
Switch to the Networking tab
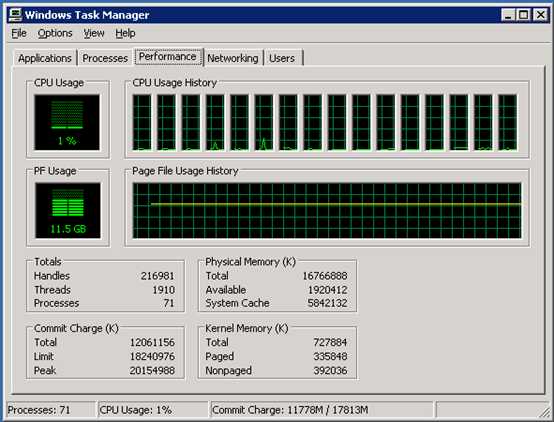pyautogui.click(x=233, y=58)
